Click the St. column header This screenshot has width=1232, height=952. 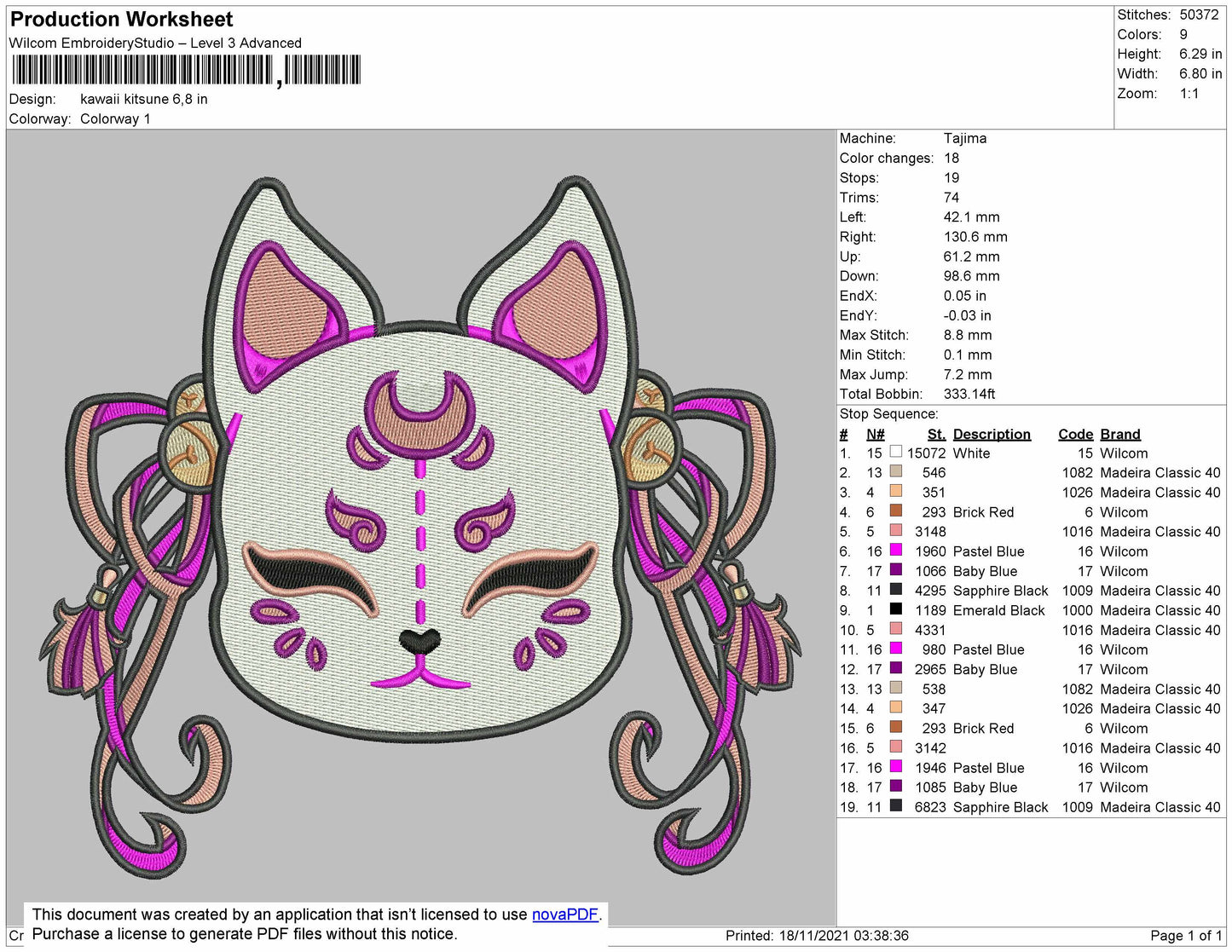936,434
